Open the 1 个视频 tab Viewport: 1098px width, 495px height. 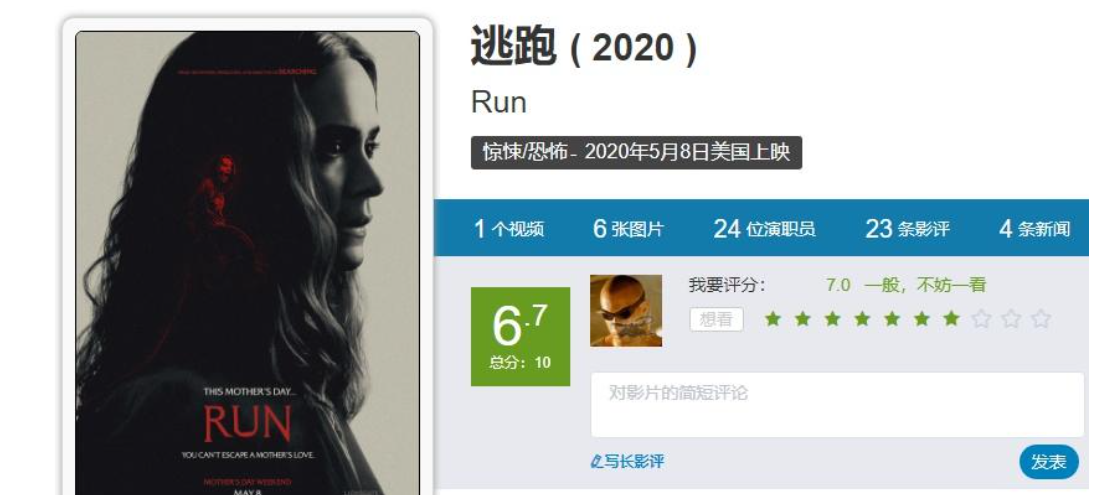coord(509,228)
